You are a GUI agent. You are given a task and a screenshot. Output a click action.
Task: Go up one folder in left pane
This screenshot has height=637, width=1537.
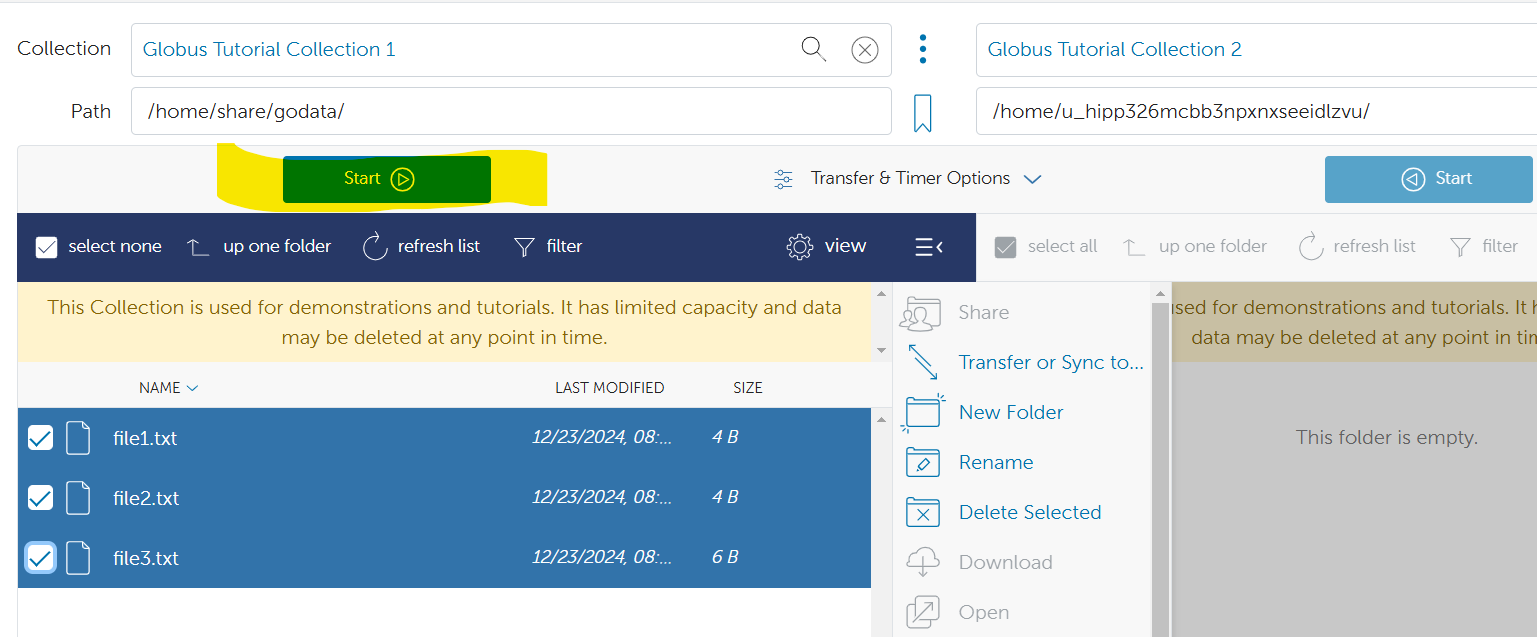pyautogui.click(x=198, y=247)
